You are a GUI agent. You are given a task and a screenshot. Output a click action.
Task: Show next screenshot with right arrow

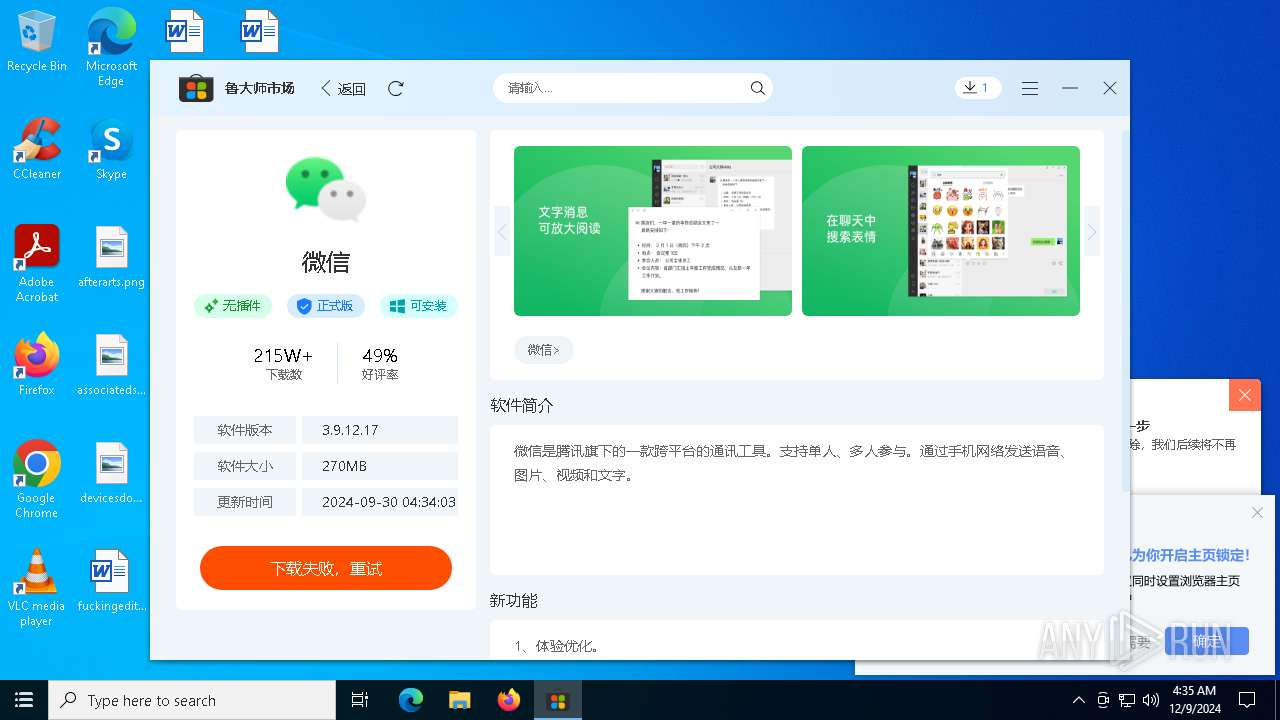1092,232
